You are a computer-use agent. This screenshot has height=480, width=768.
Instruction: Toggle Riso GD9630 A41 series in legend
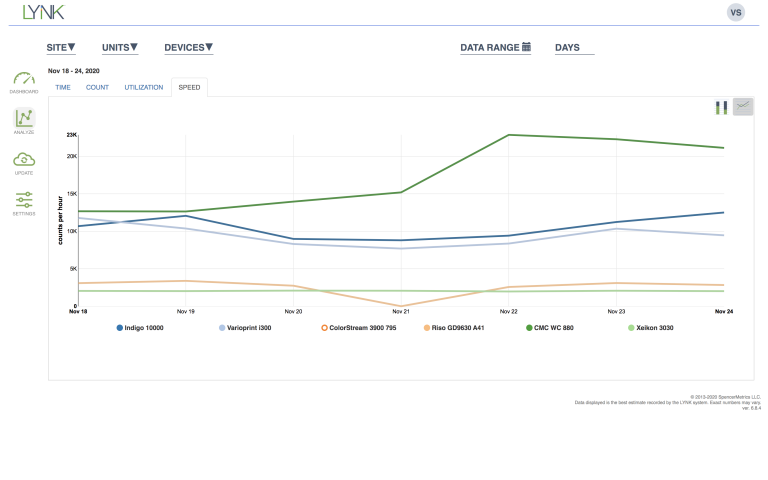[x=454, y=328]
